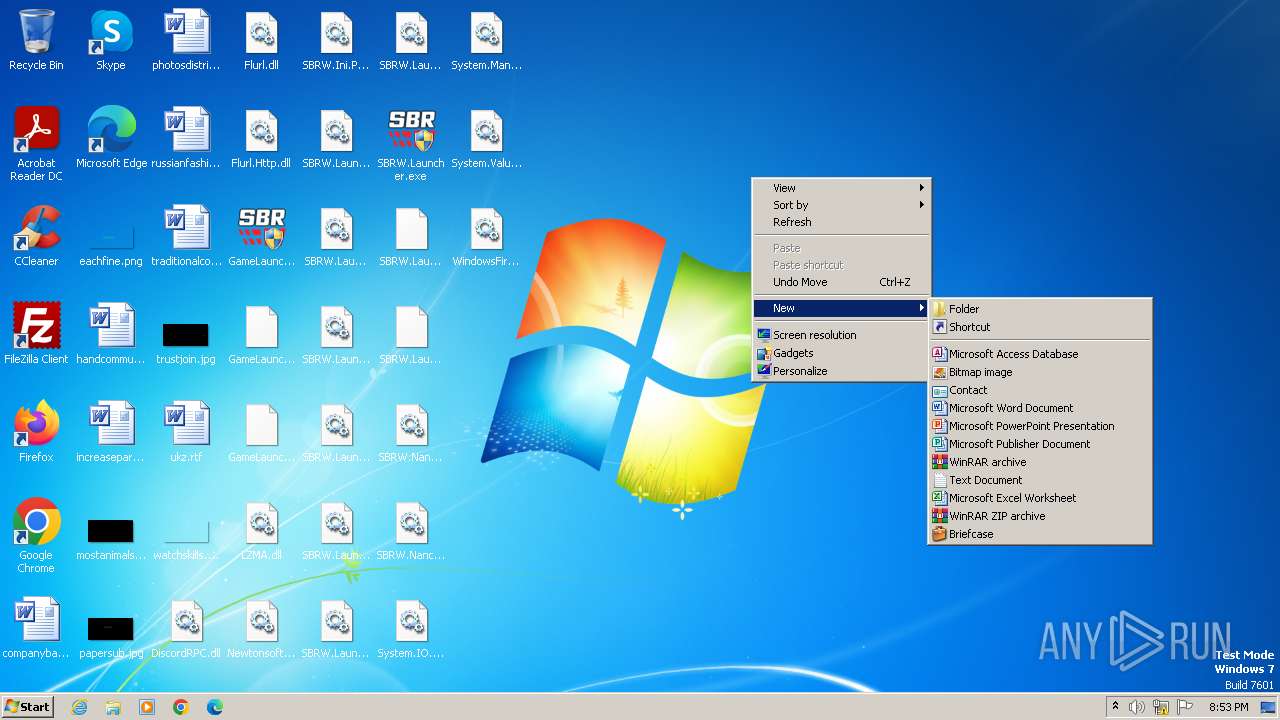This screenshot has width=1280, height=720.
Task: Select the CCleaner desktop icon
Action: pos(36,236)
